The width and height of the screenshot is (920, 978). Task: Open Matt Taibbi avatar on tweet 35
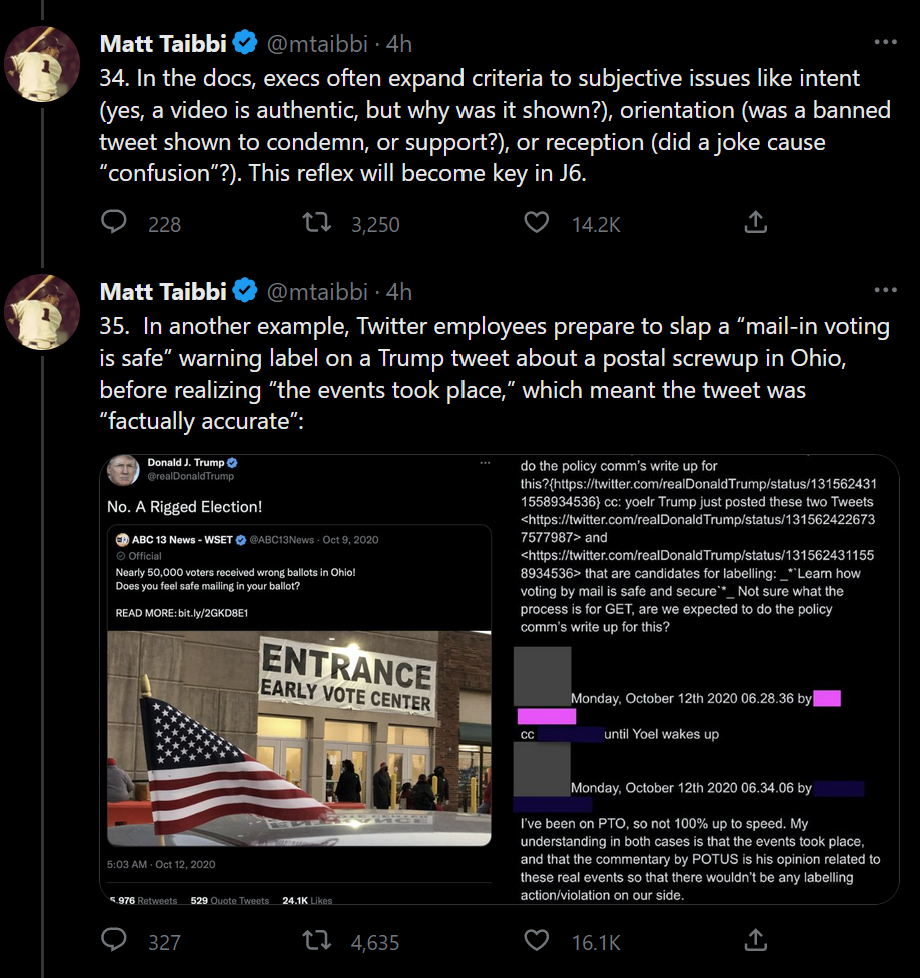tap(42, 312)
